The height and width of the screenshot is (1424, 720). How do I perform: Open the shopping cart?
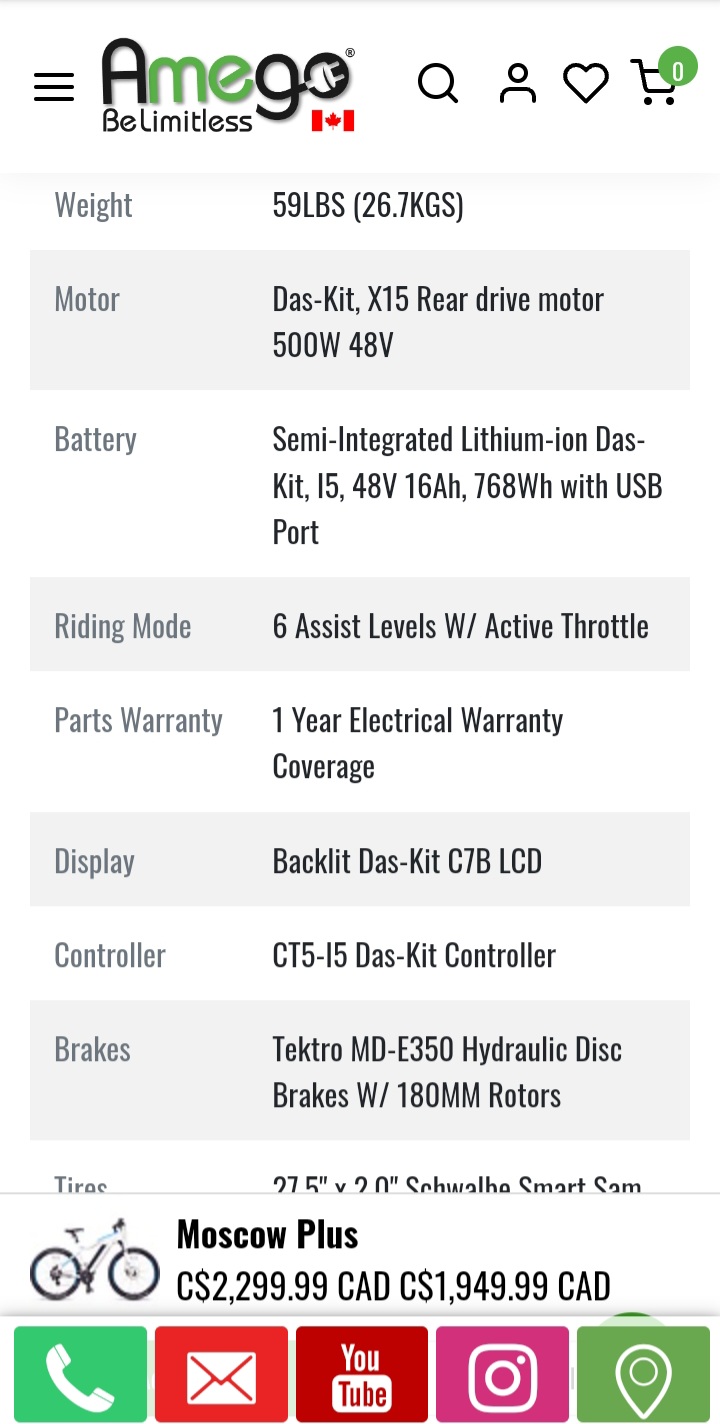655,86
